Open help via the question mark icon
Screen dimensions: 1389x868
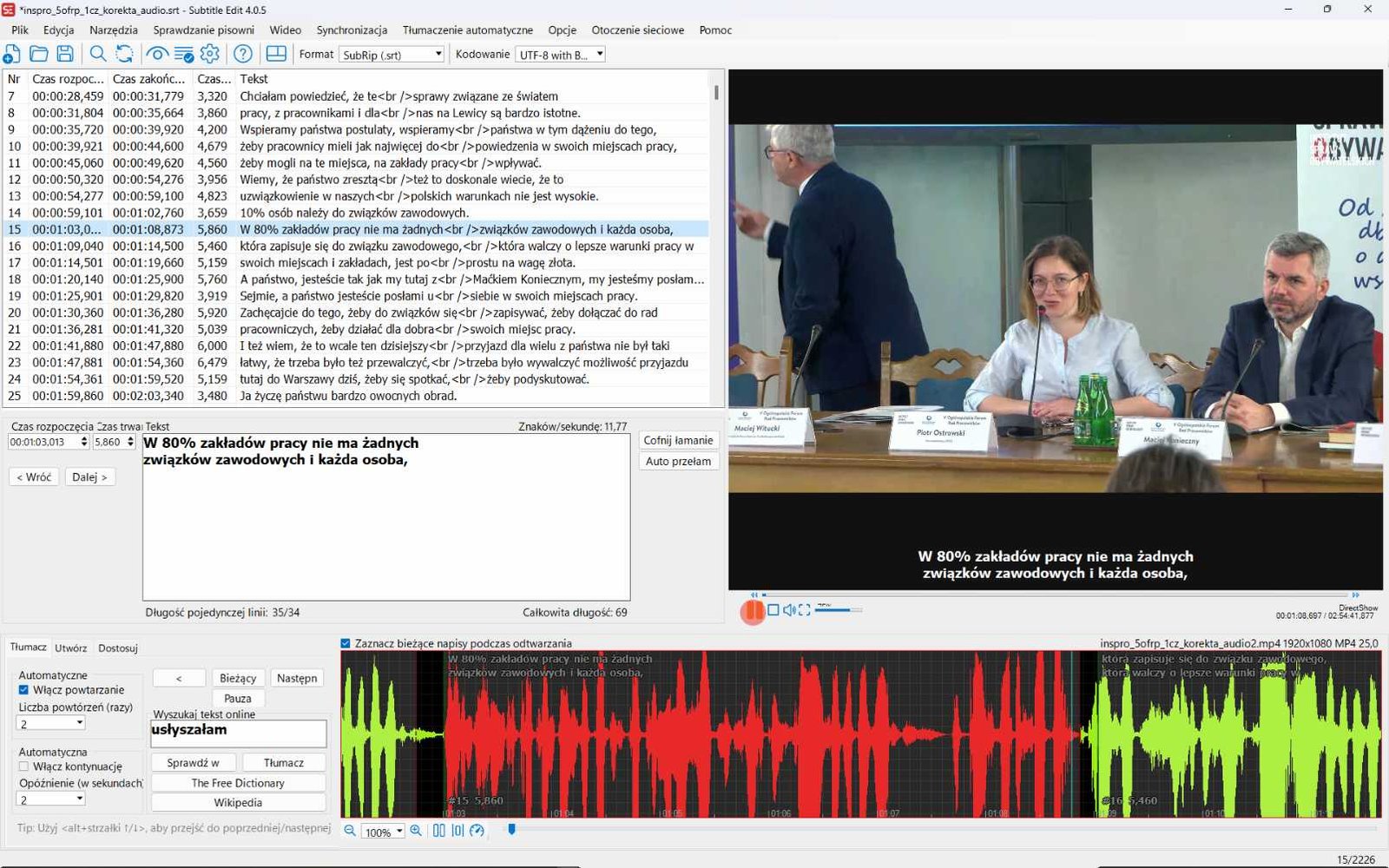pos(243,55)
